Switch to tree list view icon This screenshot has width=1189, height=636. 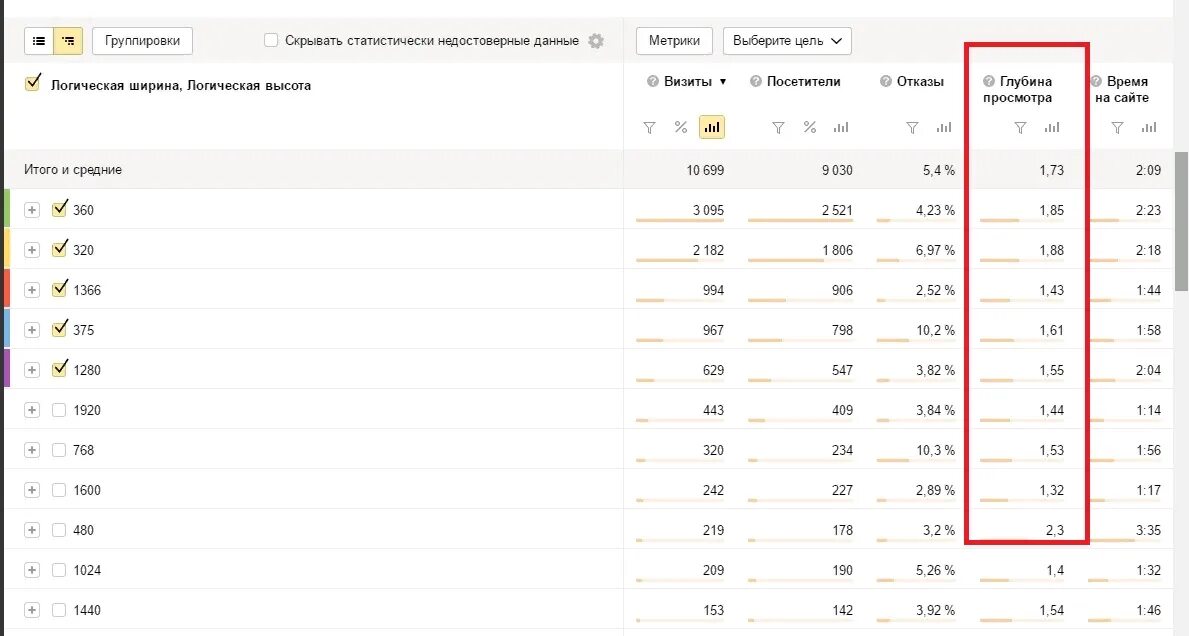68,41
